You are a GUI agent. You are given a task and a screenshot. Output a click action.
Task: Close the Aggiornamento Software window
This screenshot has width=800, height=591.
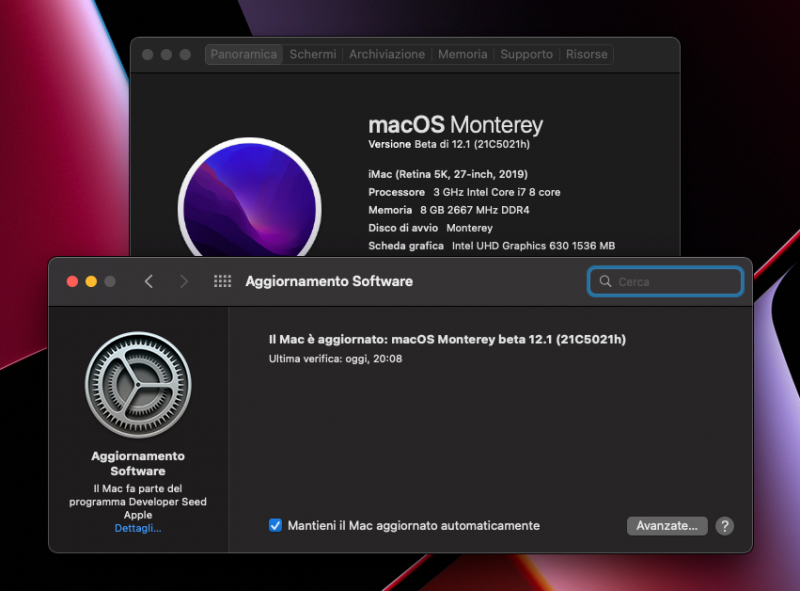[72, 282]
